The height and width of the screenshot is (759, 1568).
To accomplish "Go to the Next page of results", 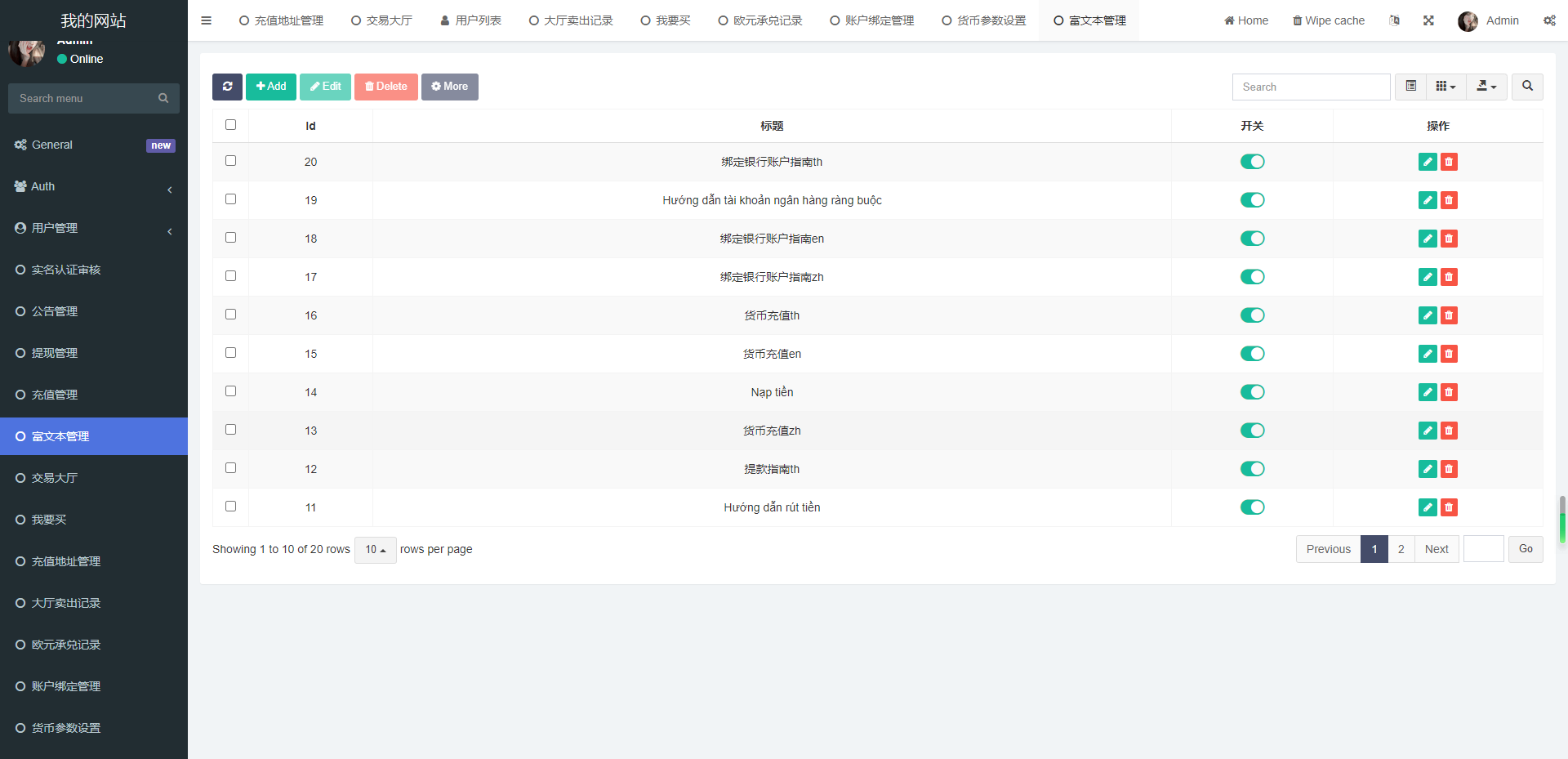I will click(1437, 549).
